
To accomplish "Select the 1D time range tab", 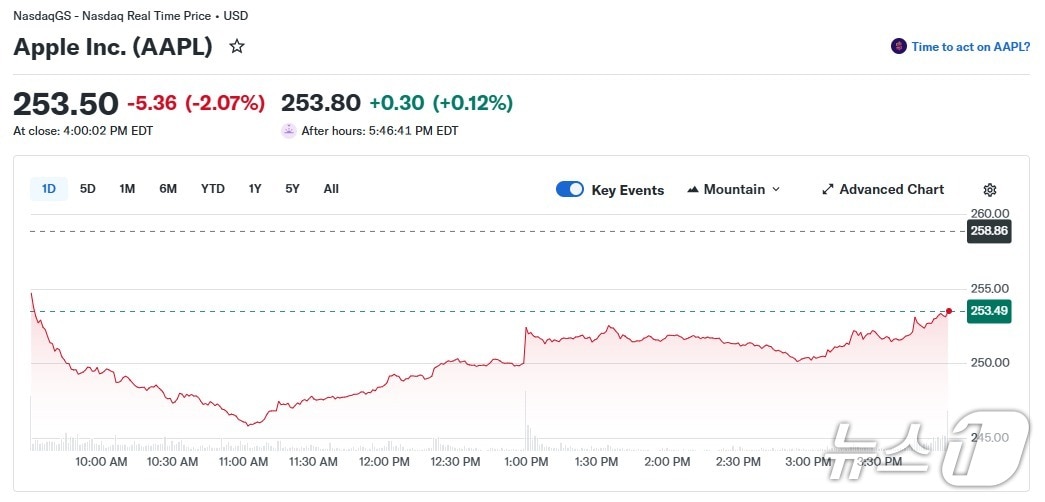I will pos(49,189).
